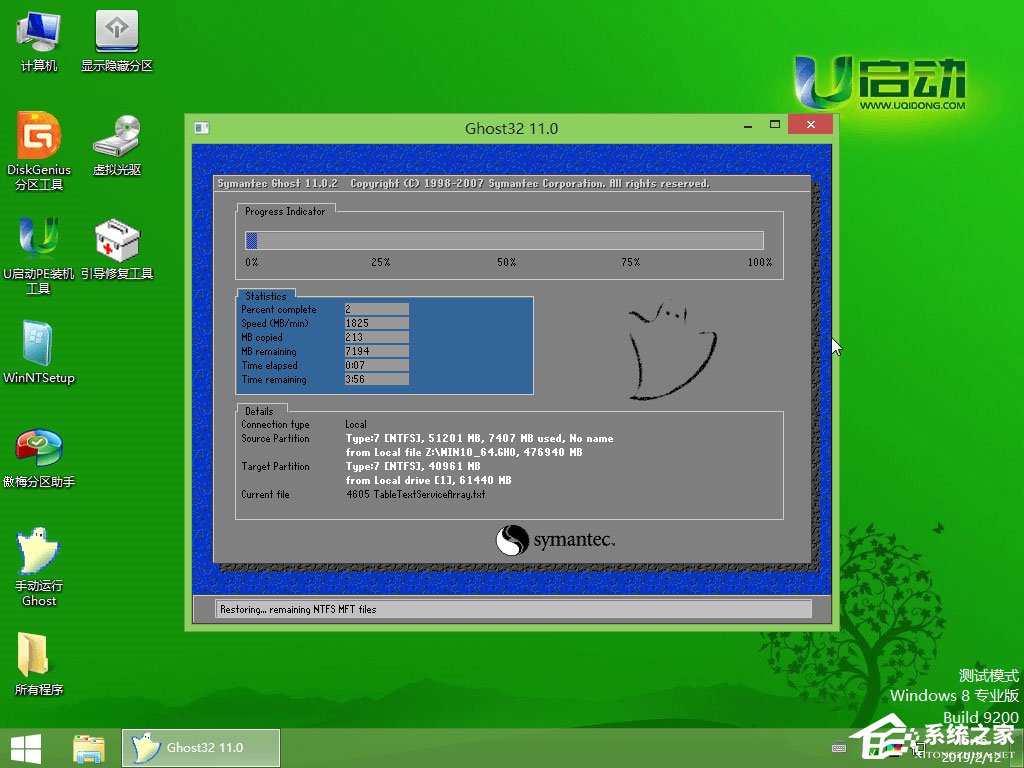Open the Start menu
The width and height of the screenshot is (1024, 768).
(25, 746)
